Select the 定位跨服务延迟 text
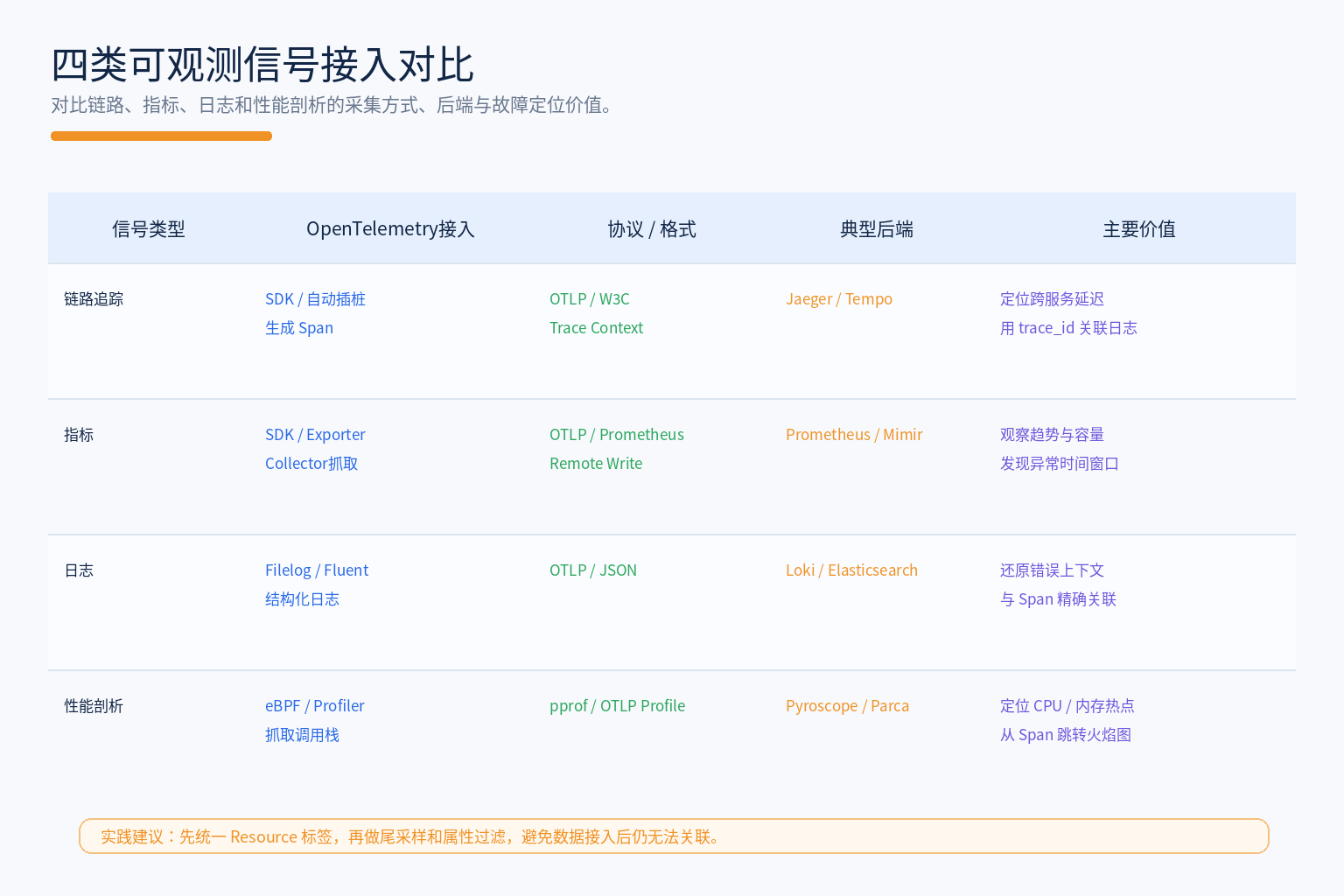 click(1052, 299)
